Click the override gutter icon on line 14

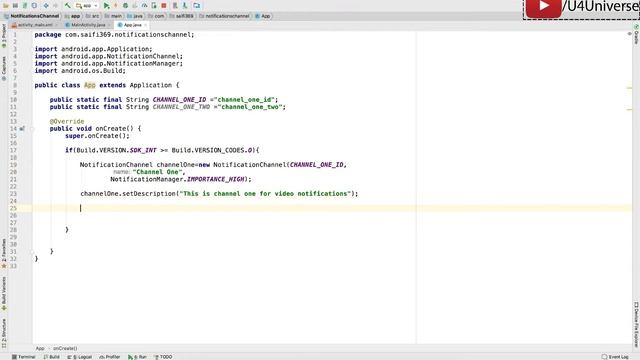click(x=22, y=129)
